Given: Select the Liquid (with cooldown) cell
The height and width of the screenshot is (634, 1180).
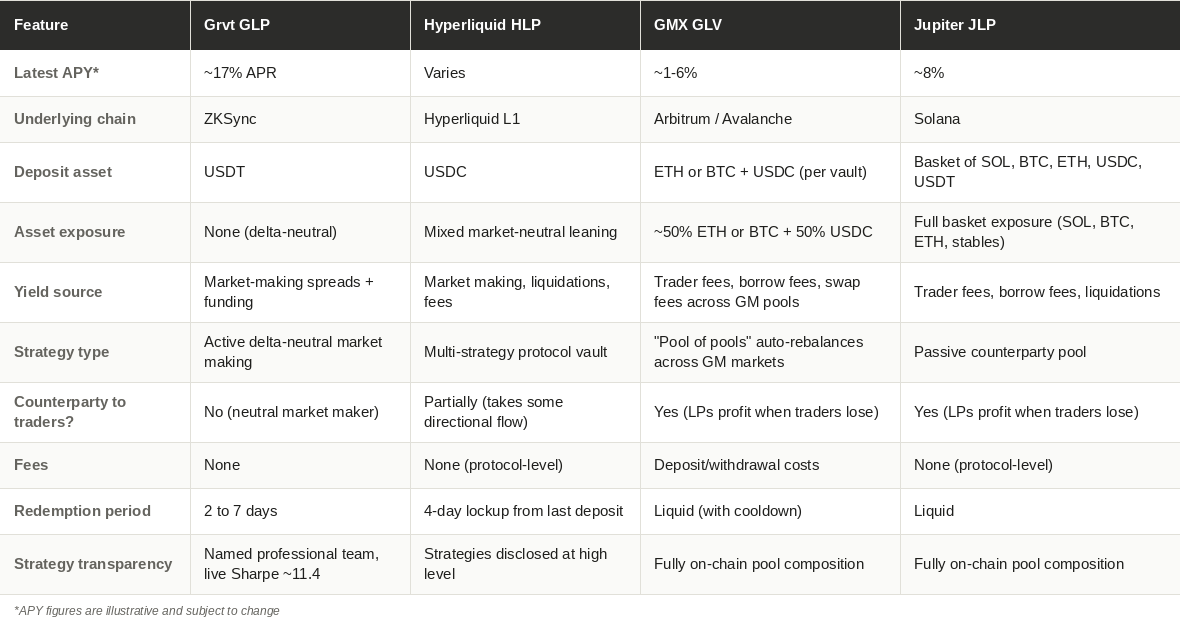Looking at the screenshot, I should pos(771,511).
